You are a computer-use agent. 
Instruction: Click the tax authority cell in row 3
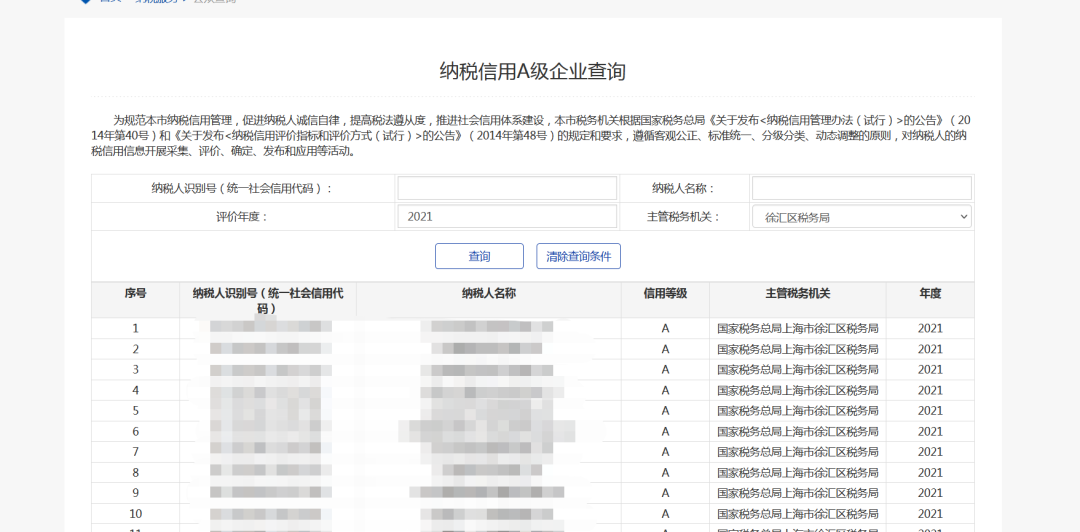point(797,370)
